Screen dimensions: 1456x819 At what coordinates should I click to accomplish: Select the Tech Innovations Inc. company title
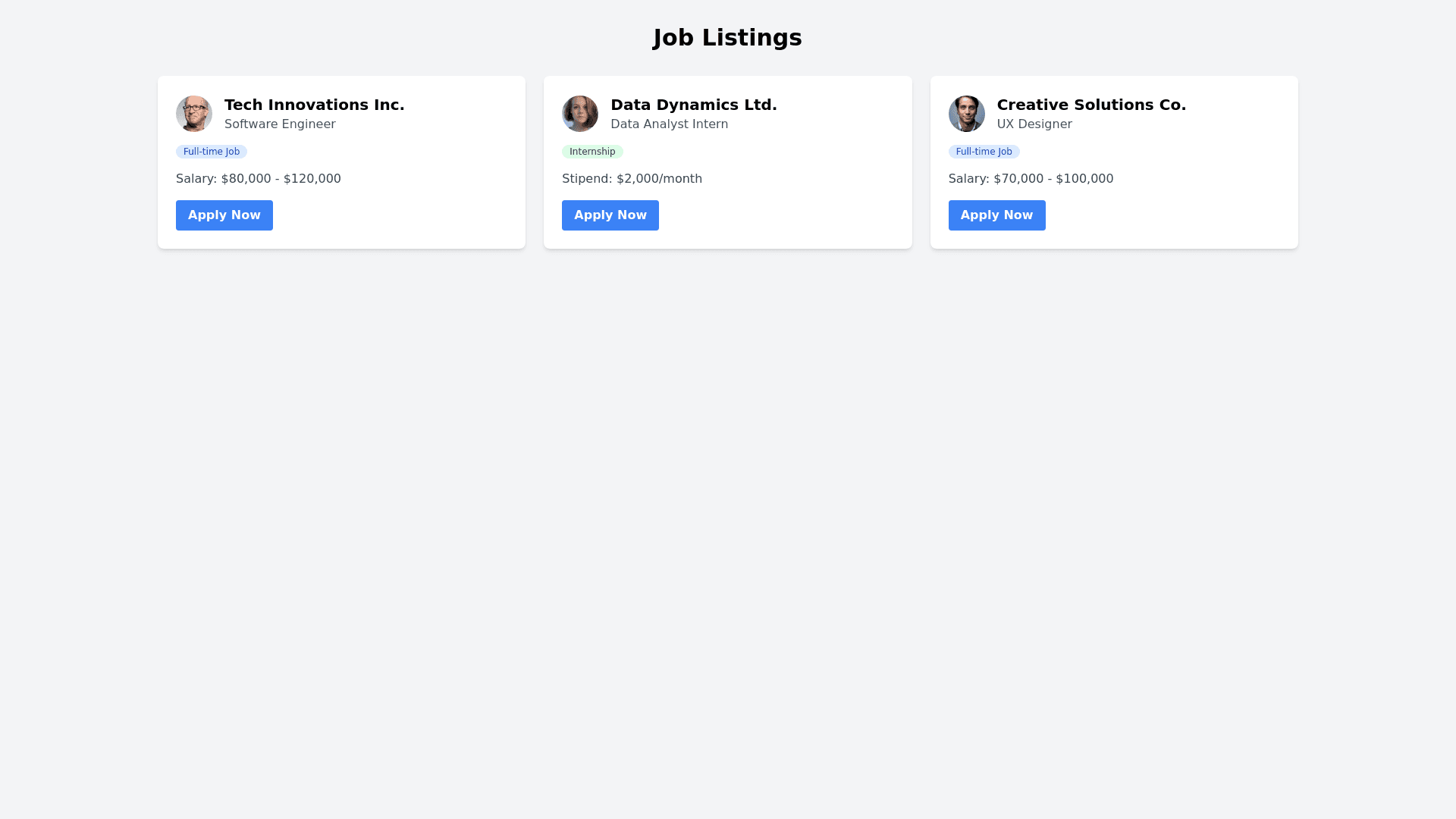[x=315, y=105]
